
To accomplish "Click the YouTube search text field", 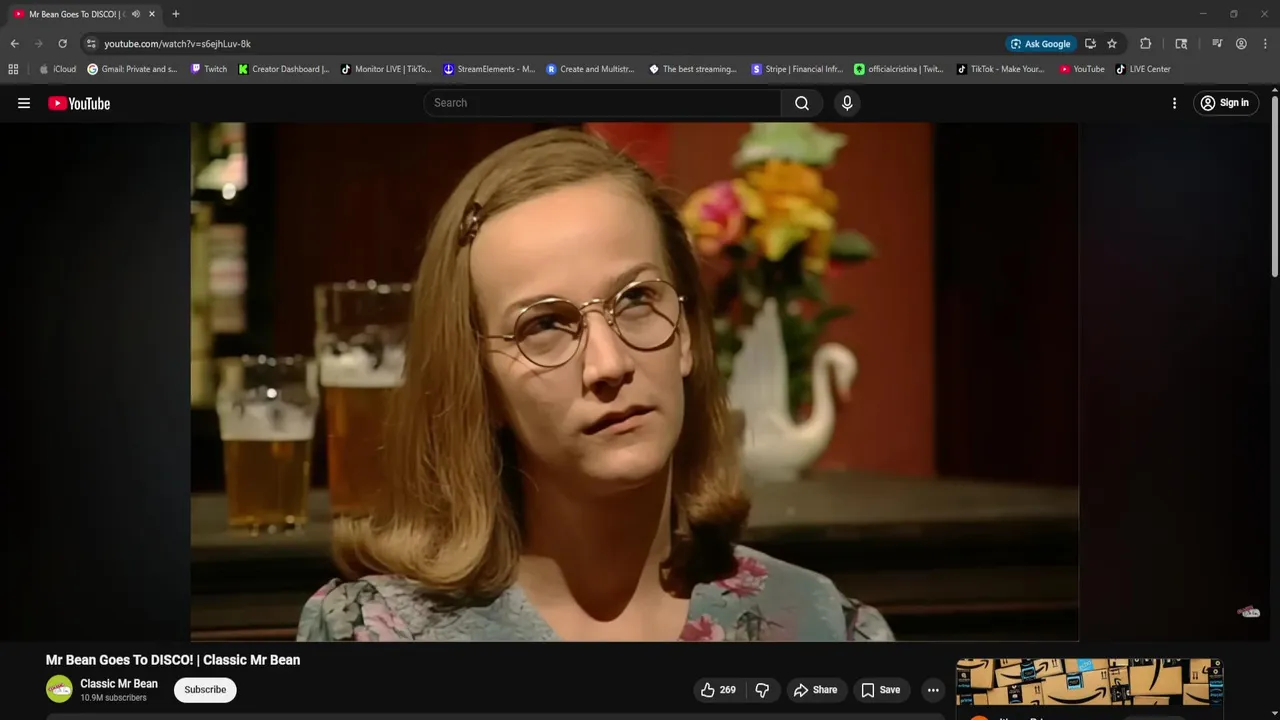I will (603, 103).
